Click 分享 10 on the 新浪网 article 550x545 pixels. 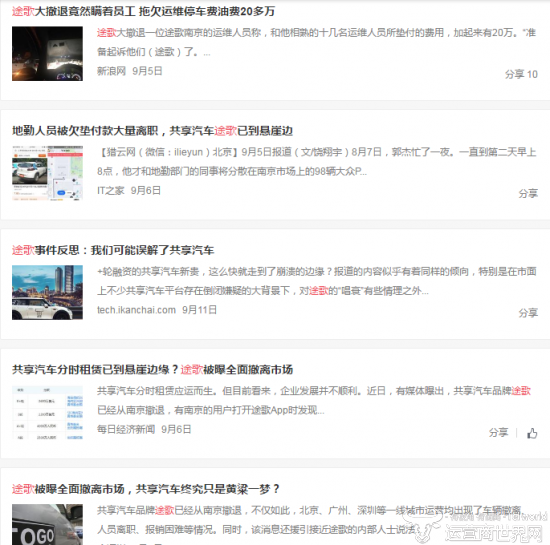click(x=521, y=74)
